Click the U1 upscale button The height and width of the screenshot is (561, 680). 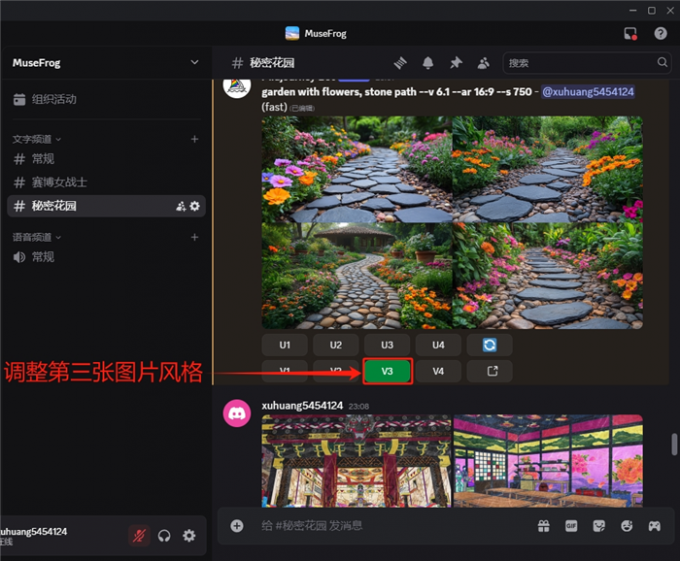click(x=284, y=345)
